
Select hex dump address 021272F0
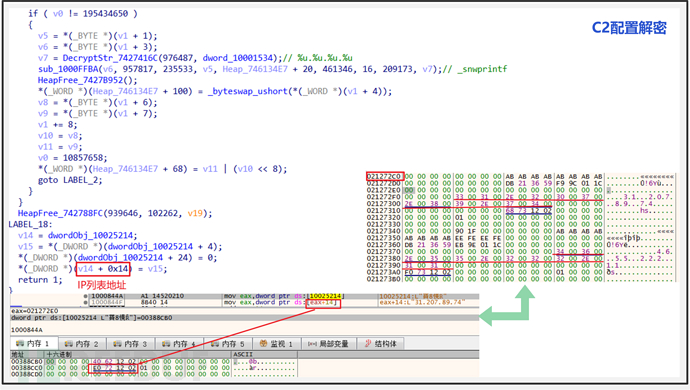coord(384,197)
